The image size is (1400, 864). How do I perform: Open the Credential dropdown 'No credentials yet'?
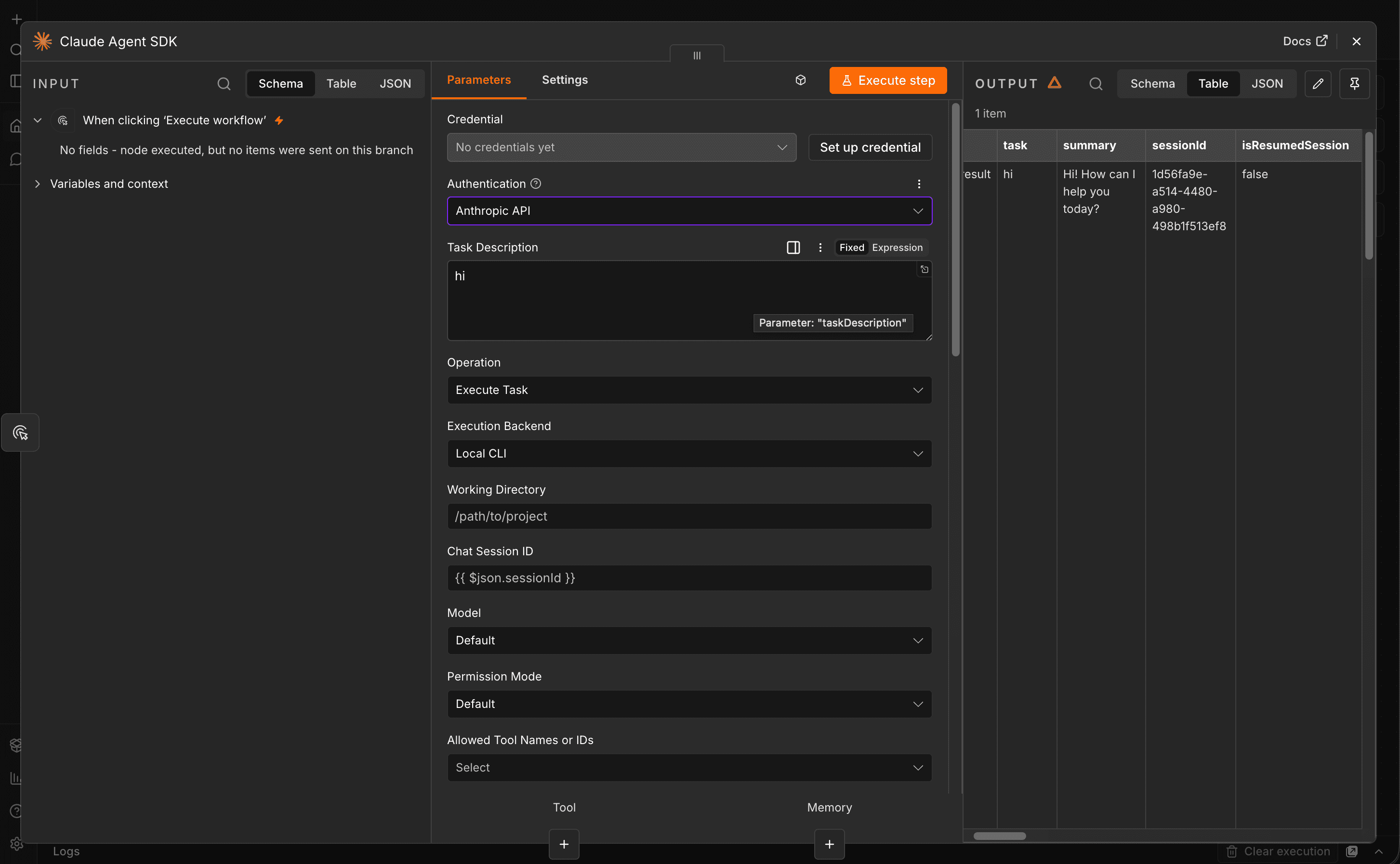(x=621, y=147)
